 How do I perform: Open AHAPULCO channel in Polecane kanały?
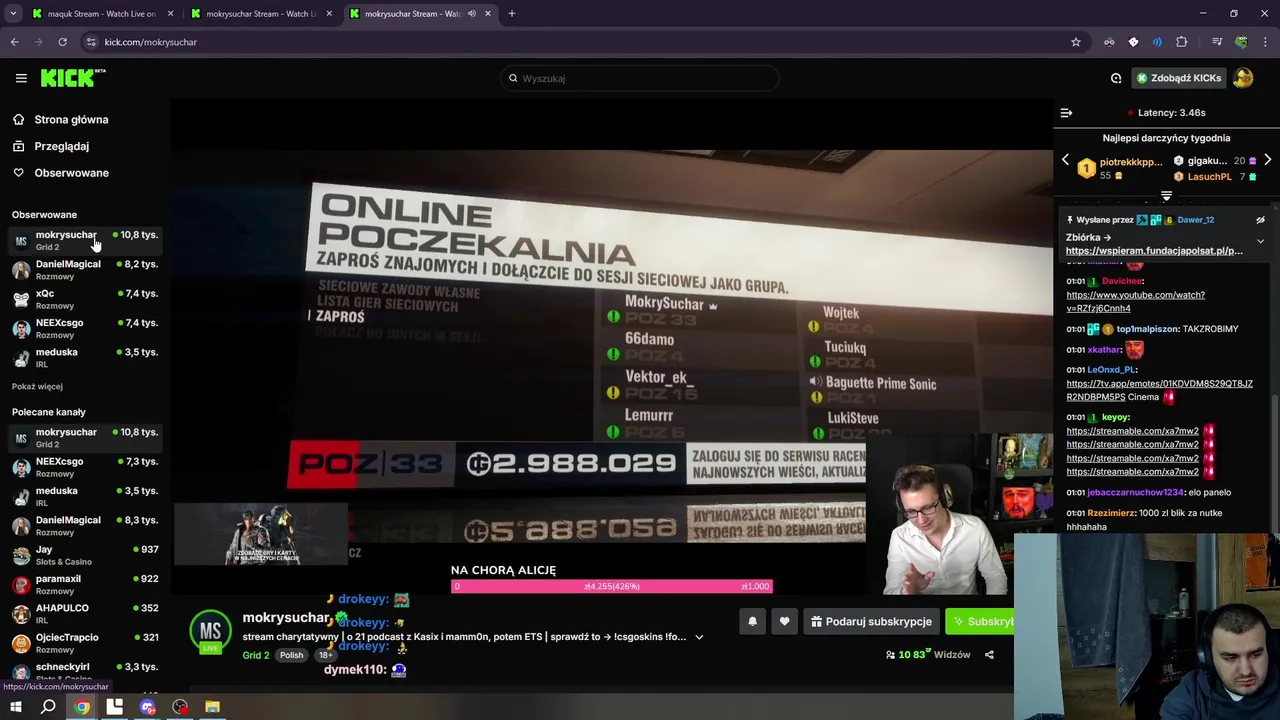point(85,614)
